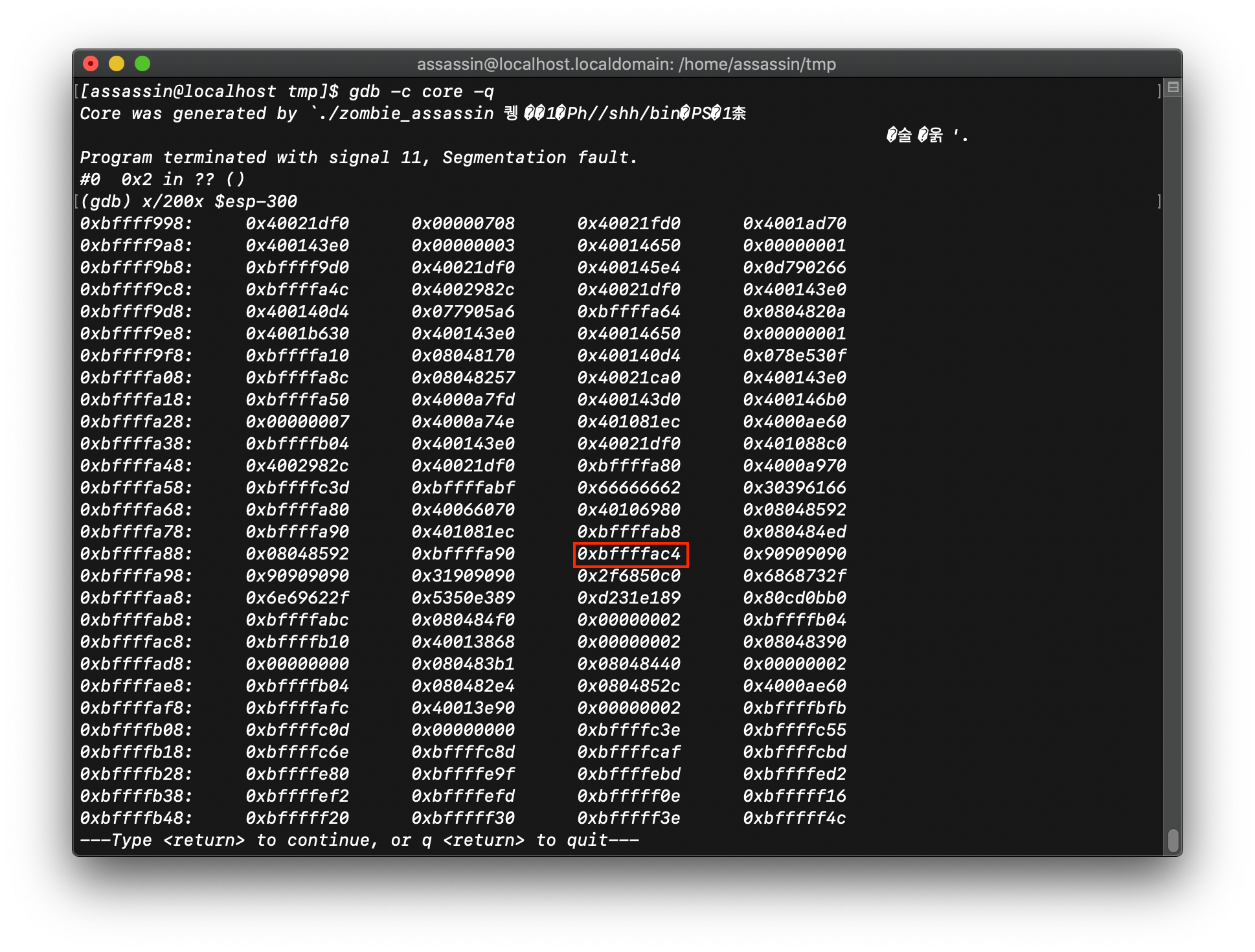Viewport: 1255px width, 952px height.
Task: Click the yellow minimize window button
Action: click(117, 63)
